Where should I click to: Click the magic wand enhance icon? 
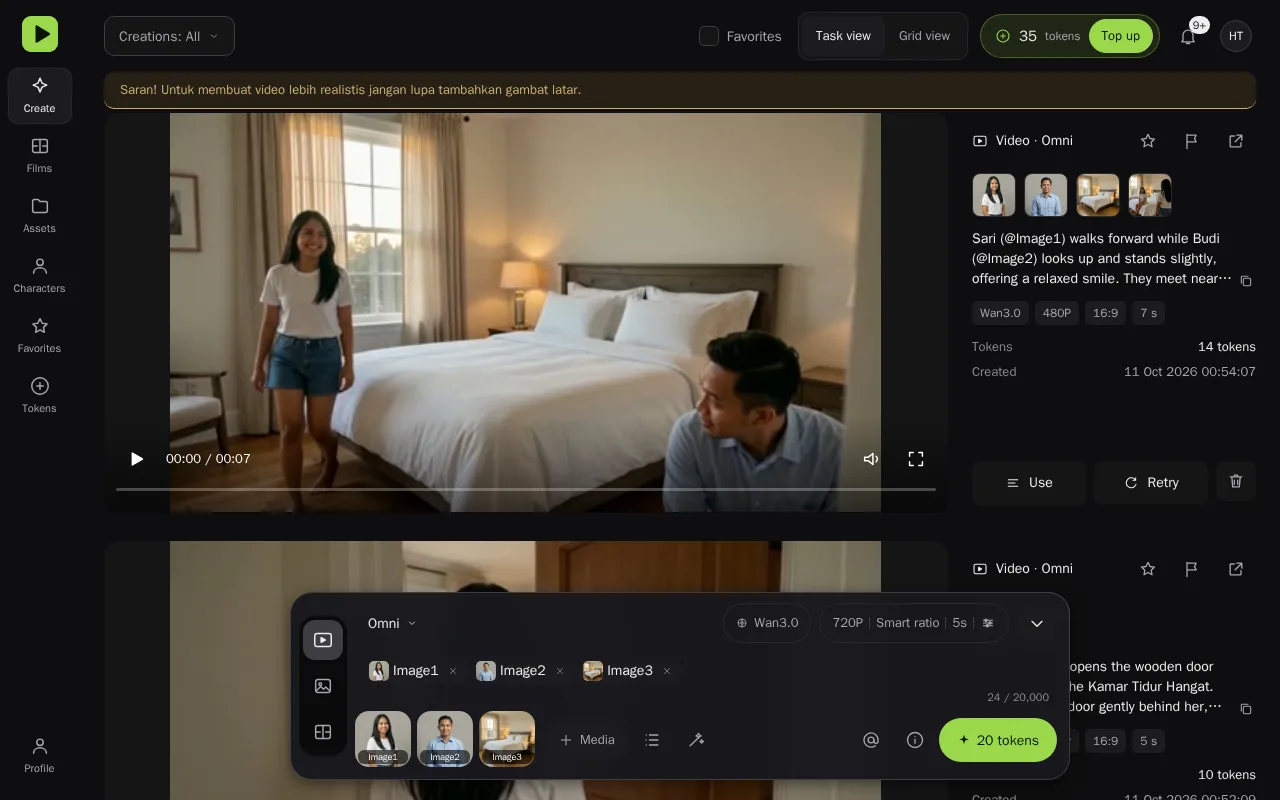[697, 740]
